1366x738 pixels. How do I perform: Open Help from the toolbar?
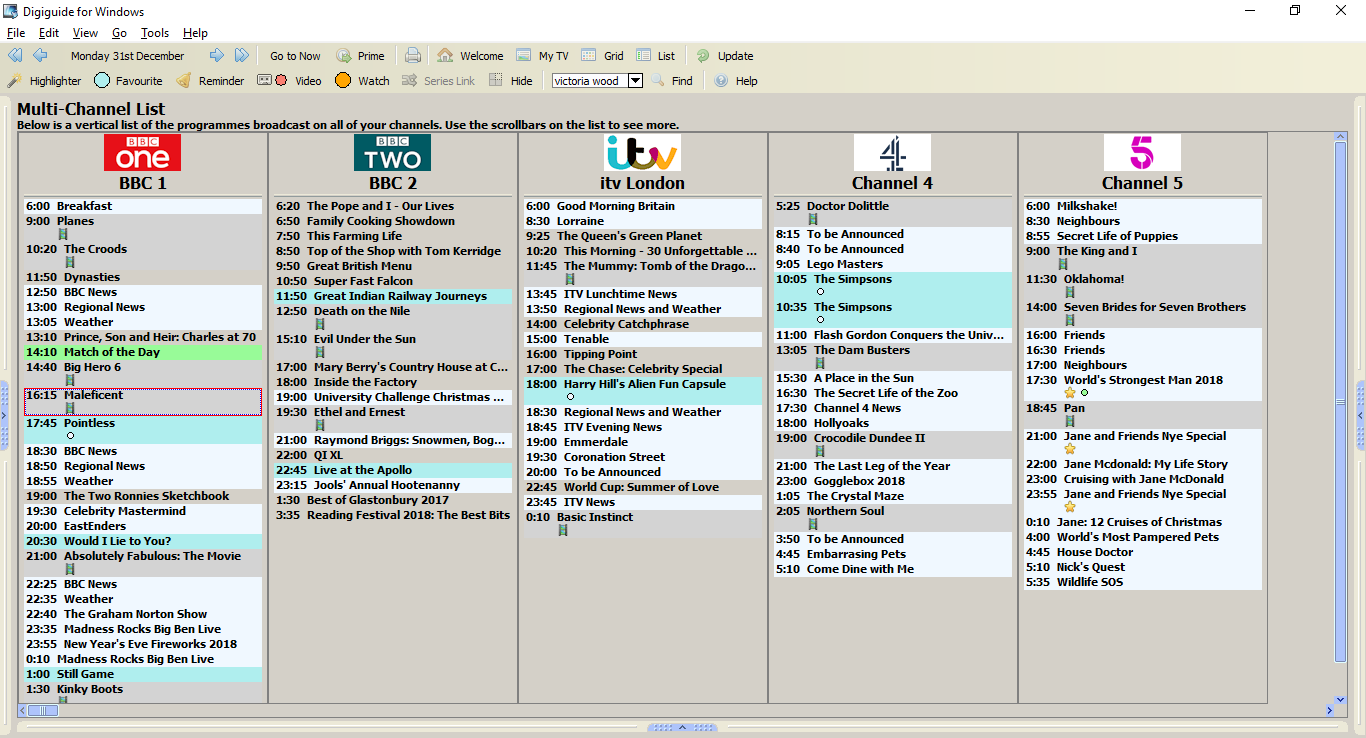pyautogui.click(x=736, y=81)
